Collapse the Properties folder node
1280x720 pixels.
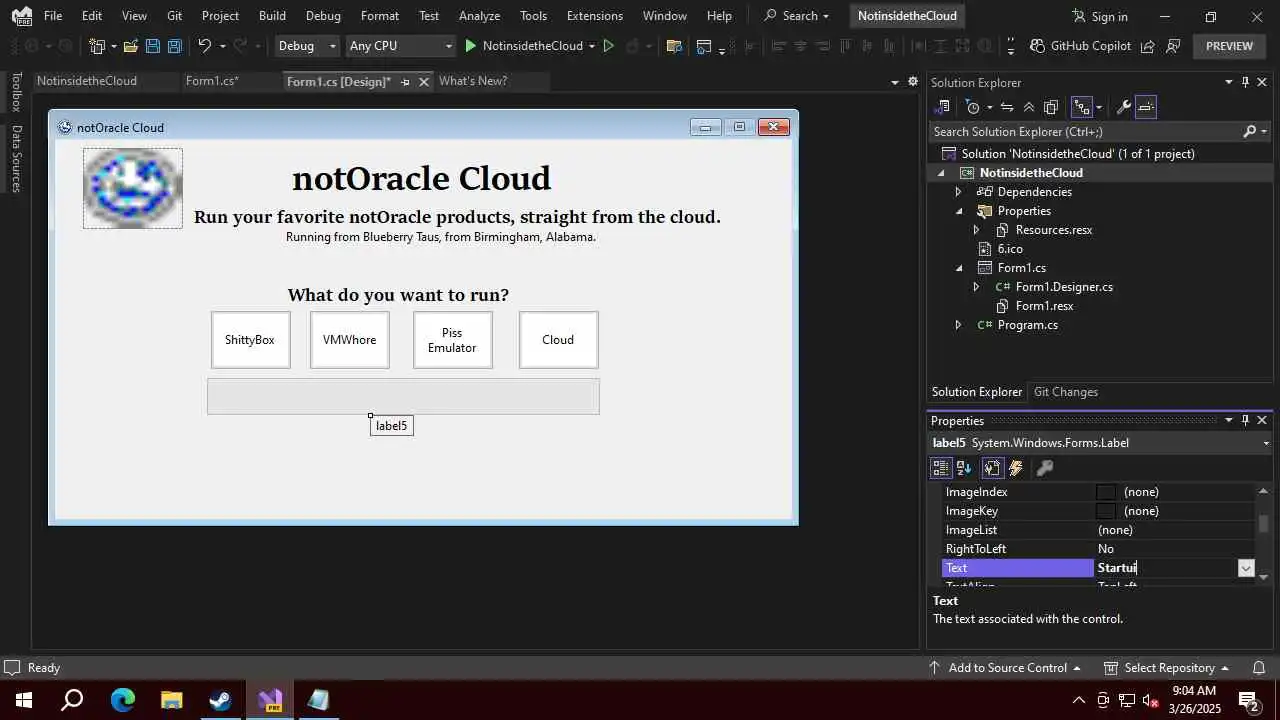pos(958,211)
